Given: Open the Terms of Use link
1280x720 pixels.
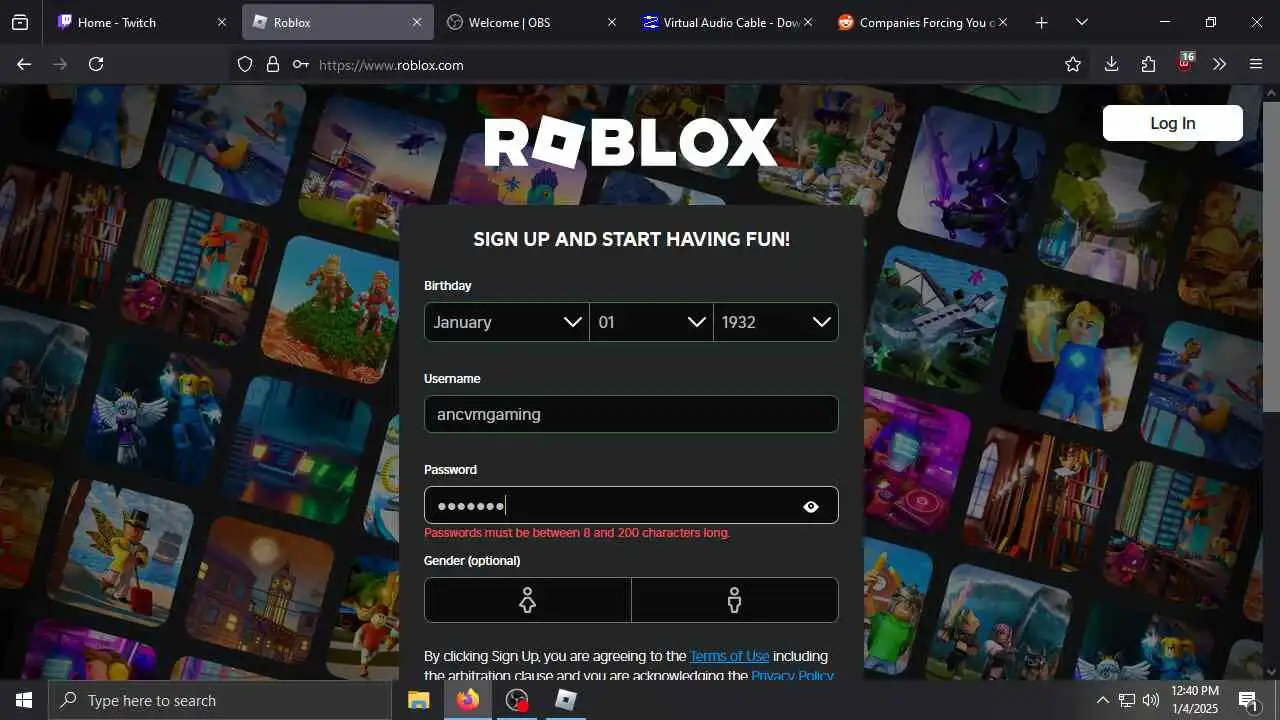Looking at the screenshot, I should click(729, 656).
